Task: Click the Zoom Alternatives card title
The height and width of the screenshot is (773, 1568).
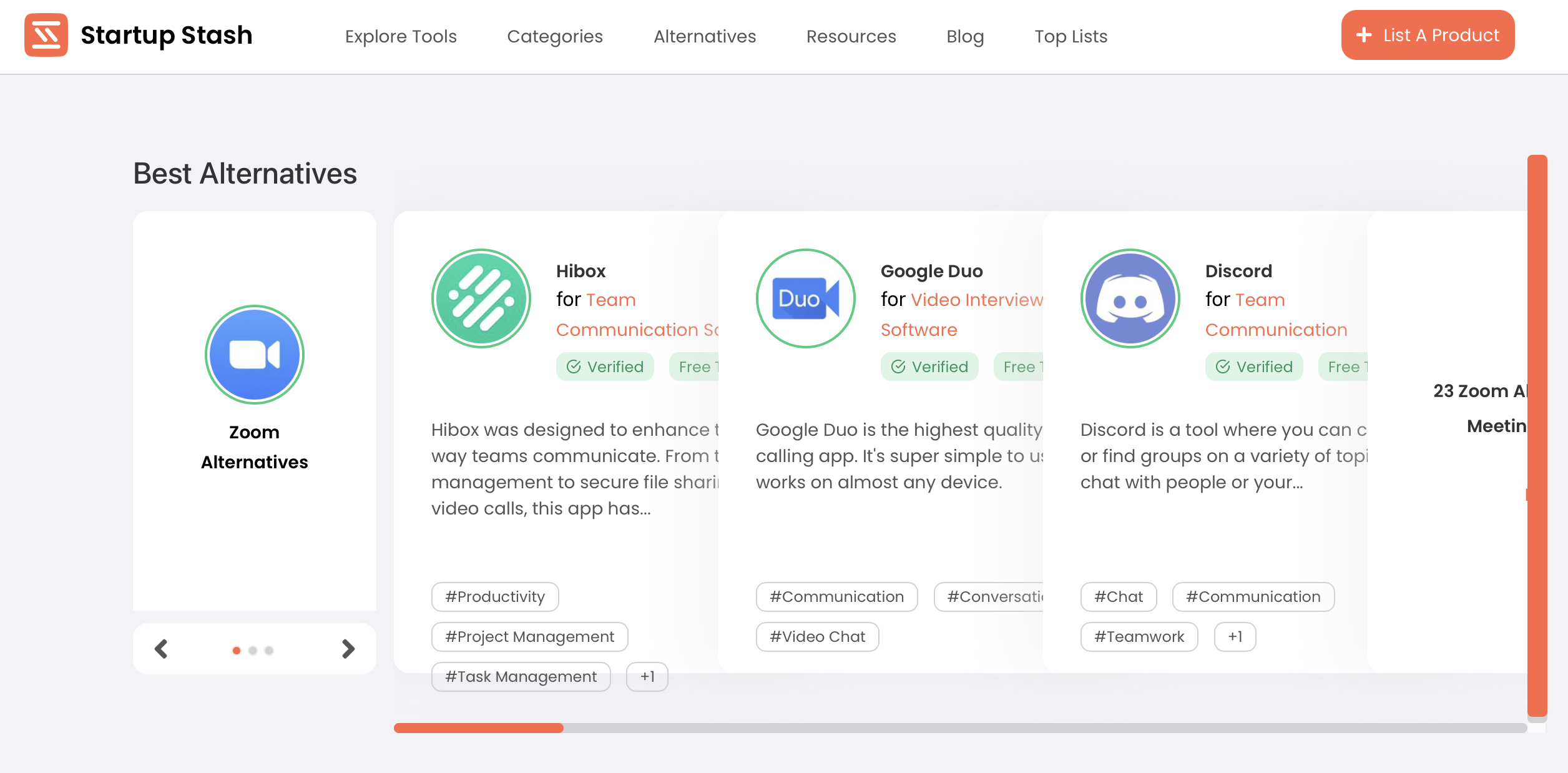Action: click(x=255, y=447)
